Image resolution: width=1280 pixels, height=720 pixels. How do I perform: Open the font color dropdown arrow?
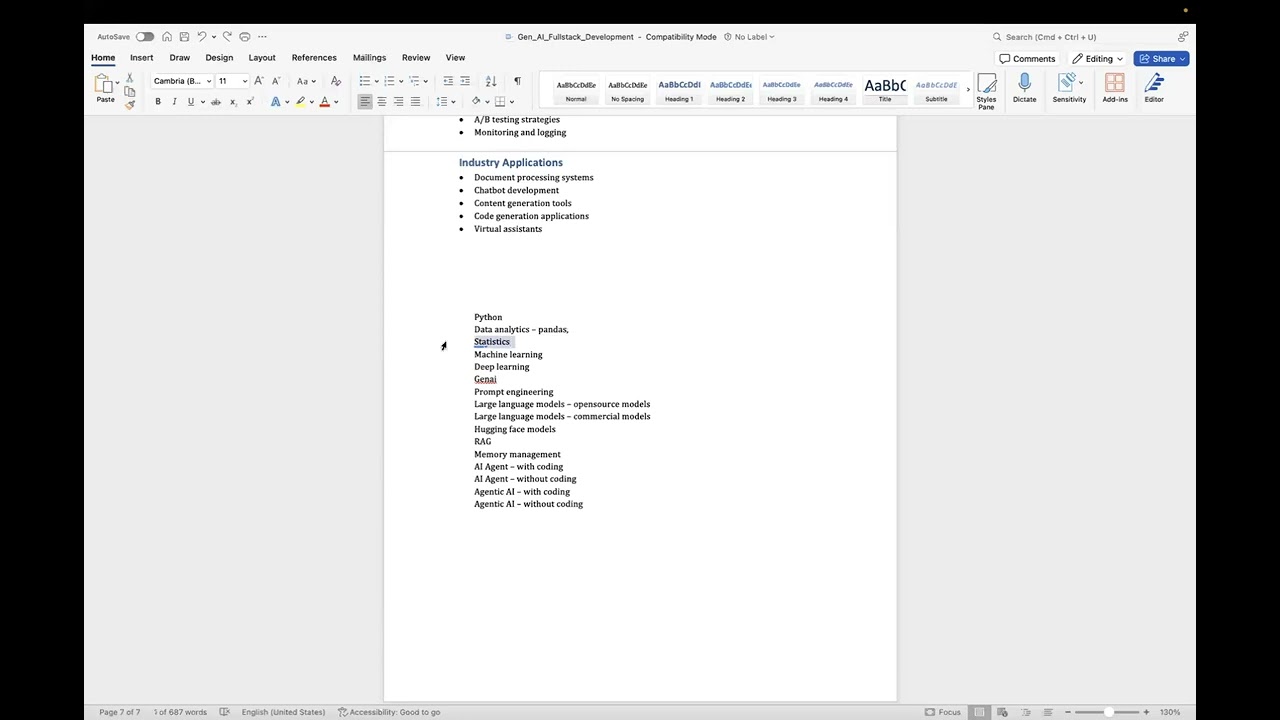tap(336, 102)
